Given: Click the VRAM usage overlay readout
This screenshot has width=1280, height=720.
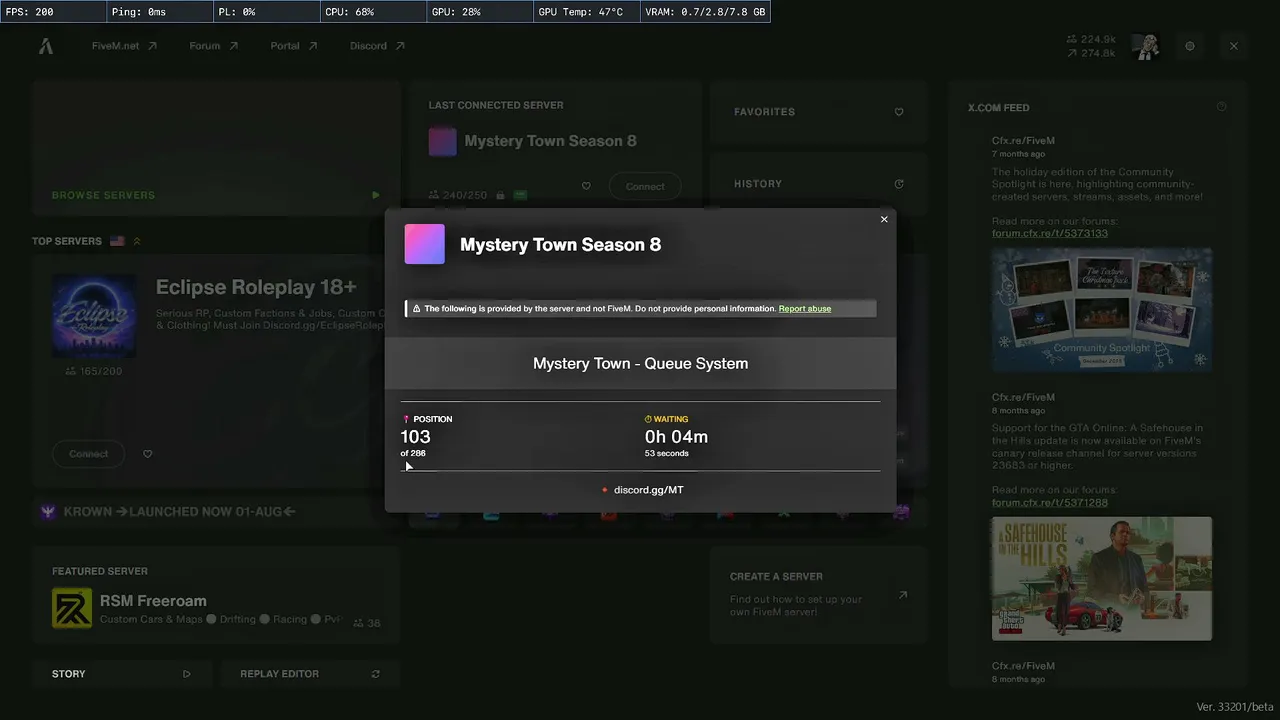Looking at the screenshot, I should (x=706, y=12).
